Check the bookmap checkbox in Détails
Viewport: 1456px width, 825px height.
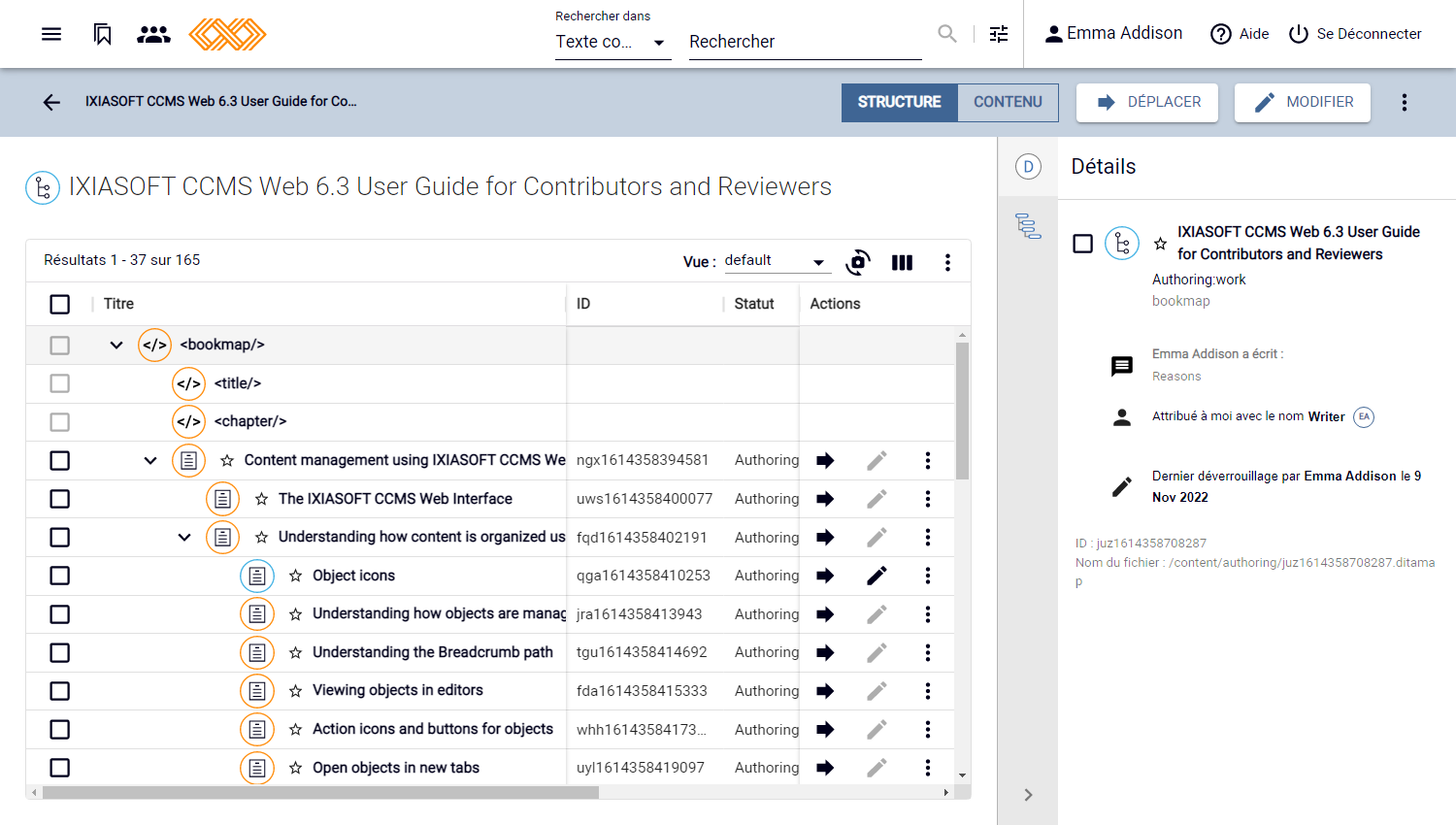click(x=1083, y=244)
